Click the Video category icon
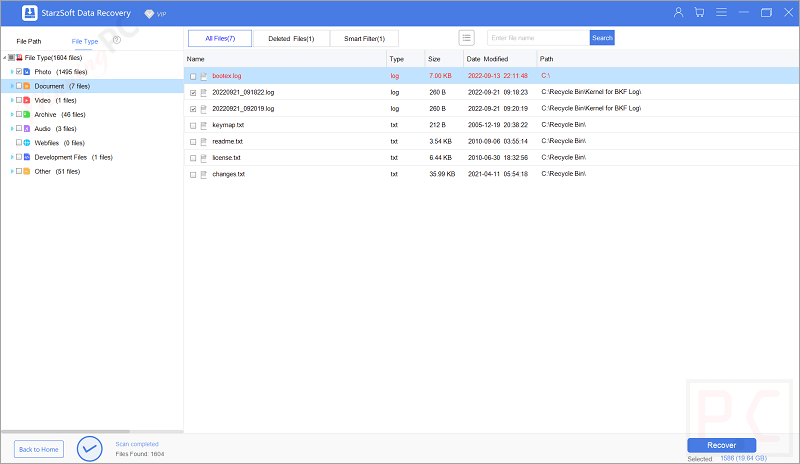The width and height of the screenshot is (800, 464). coord(27,101)
